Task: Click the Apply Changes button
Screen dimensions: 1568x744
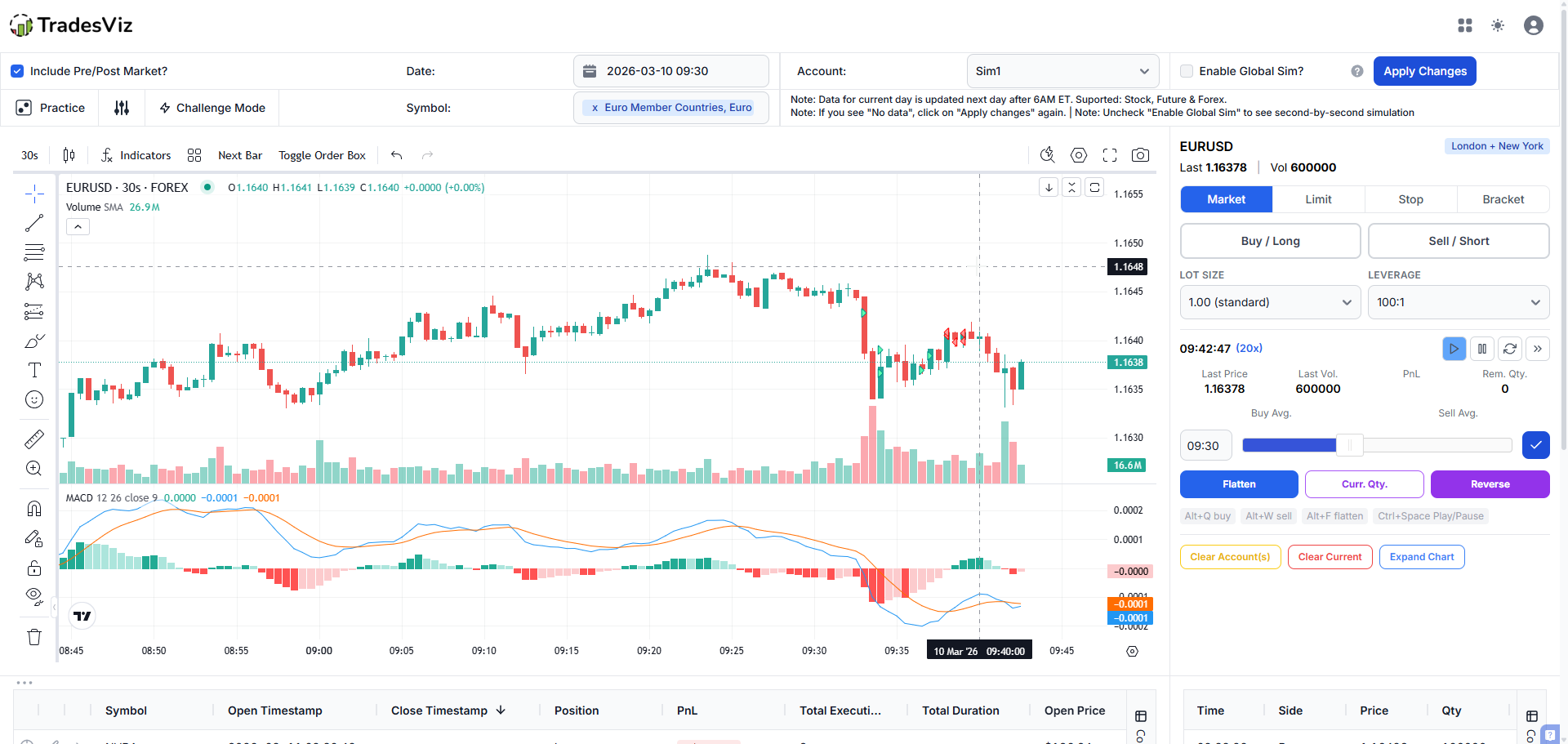Action: pos(1424,71)
